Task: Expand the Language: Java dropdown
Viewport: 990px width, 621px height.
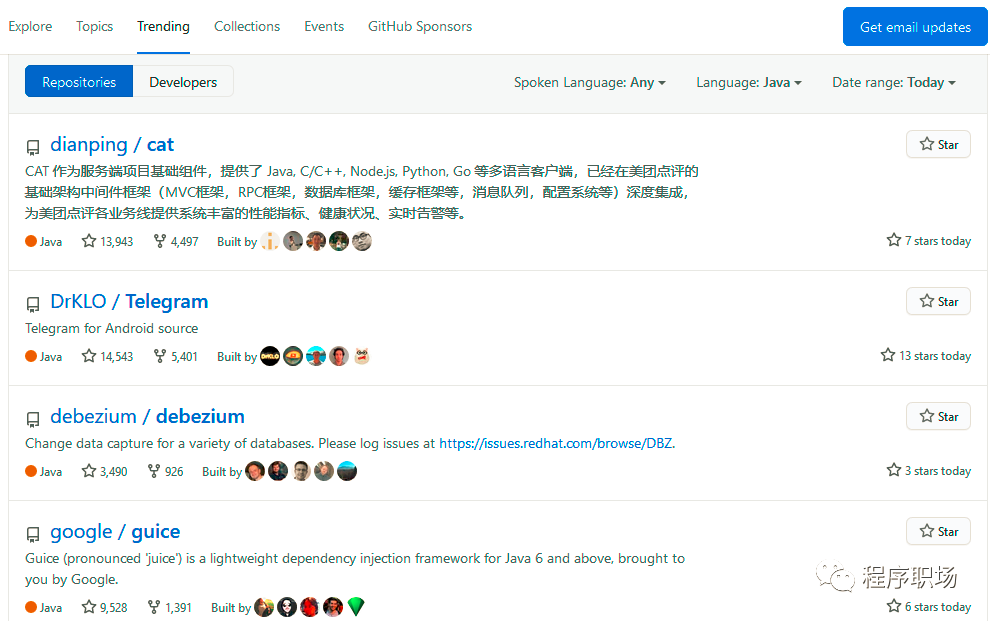Action: tap(749, 83)
